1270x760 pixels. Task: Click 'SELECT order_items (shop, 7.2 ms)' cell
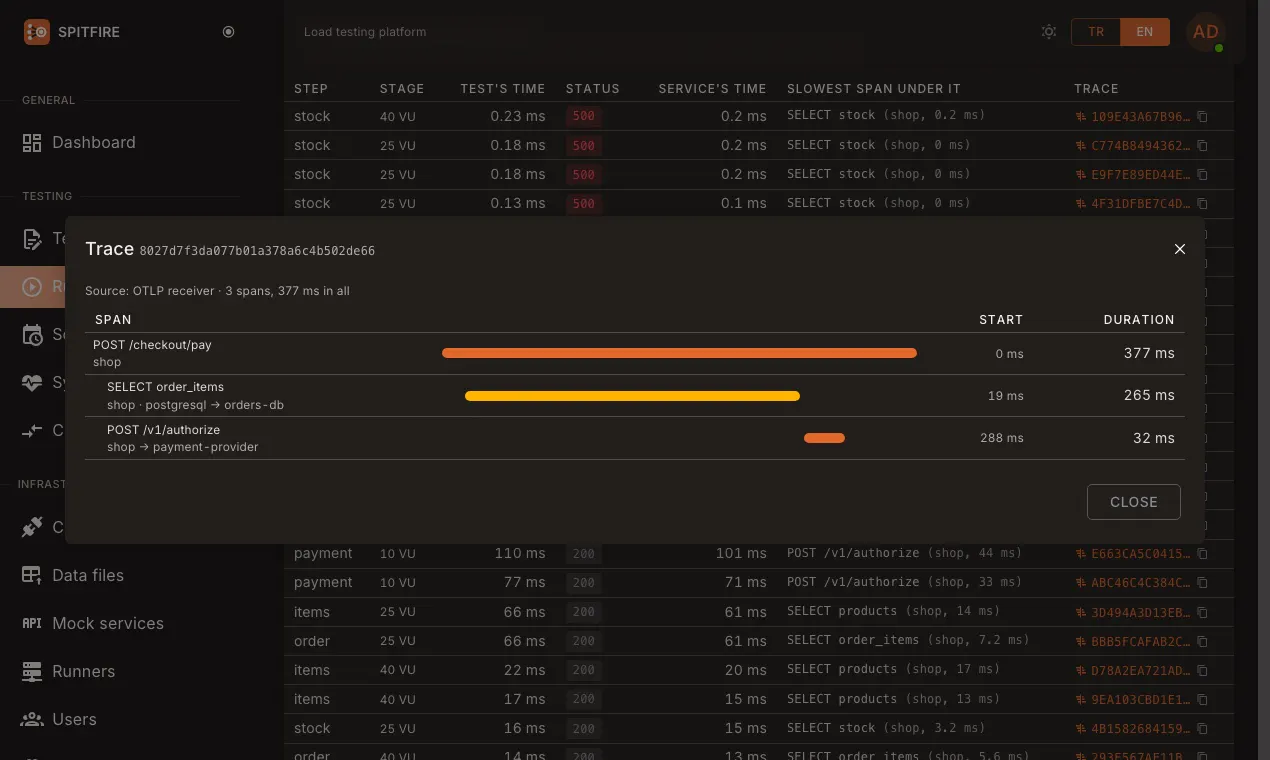point(908,641)
